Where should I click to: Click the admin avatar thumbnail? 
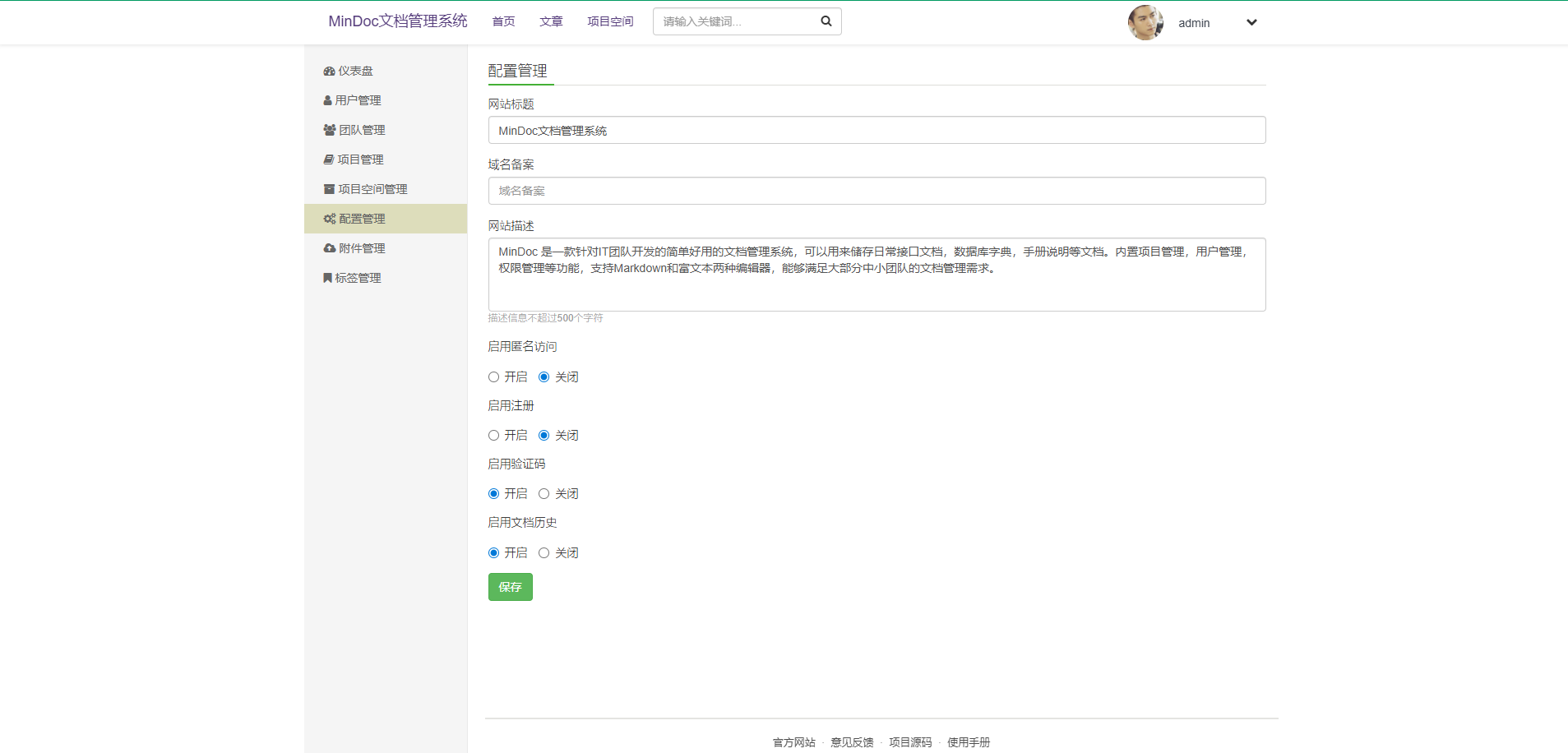click(1145, 23)
